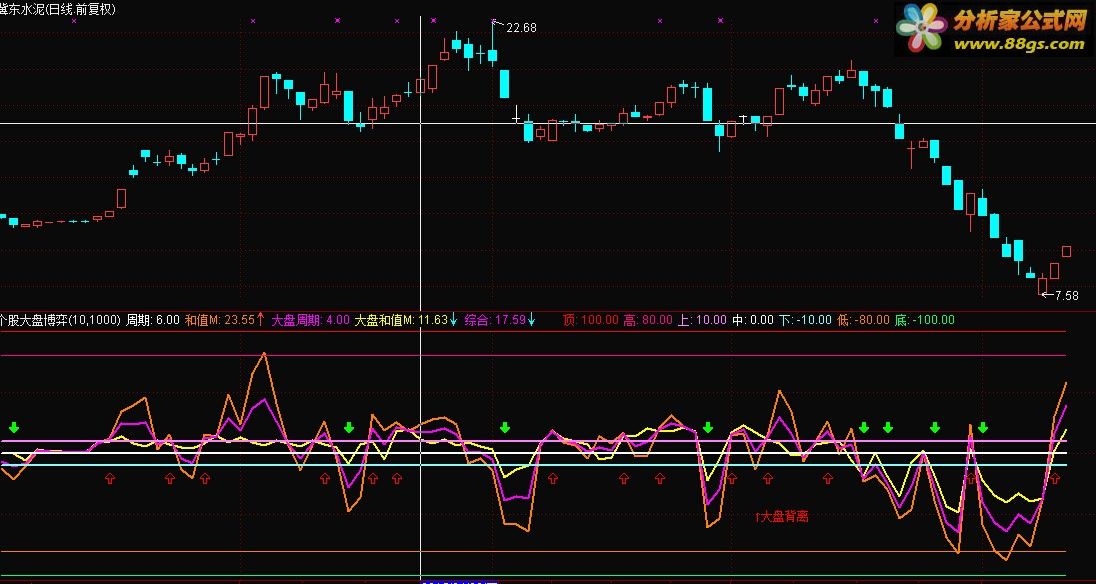Viewport: 1096px width, 584px height.
Task: Select the 22.68 high price label
Action: click(521, 28)
